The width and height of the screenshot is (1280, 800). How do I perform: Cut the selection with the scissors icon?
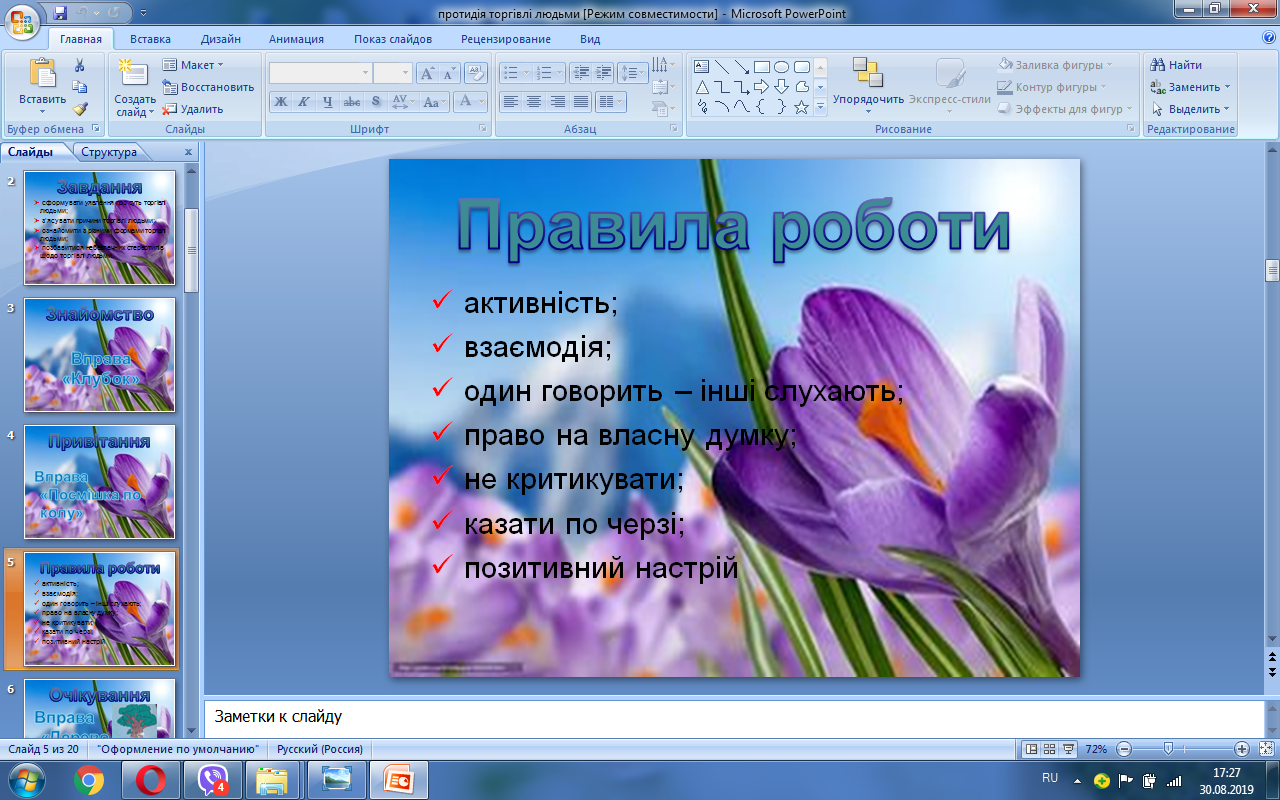[x=80, y=65]
